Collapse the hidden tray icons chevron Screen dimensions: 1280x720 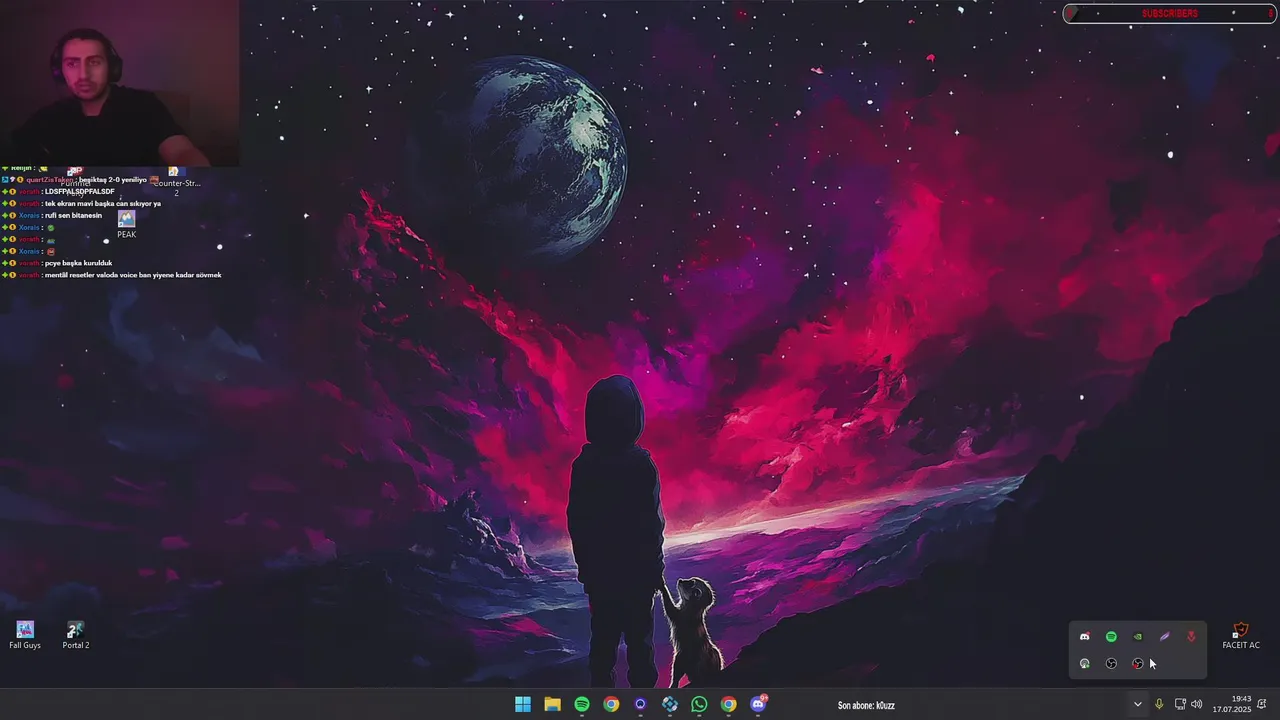pyautogui.click(x=1137, y=704)
